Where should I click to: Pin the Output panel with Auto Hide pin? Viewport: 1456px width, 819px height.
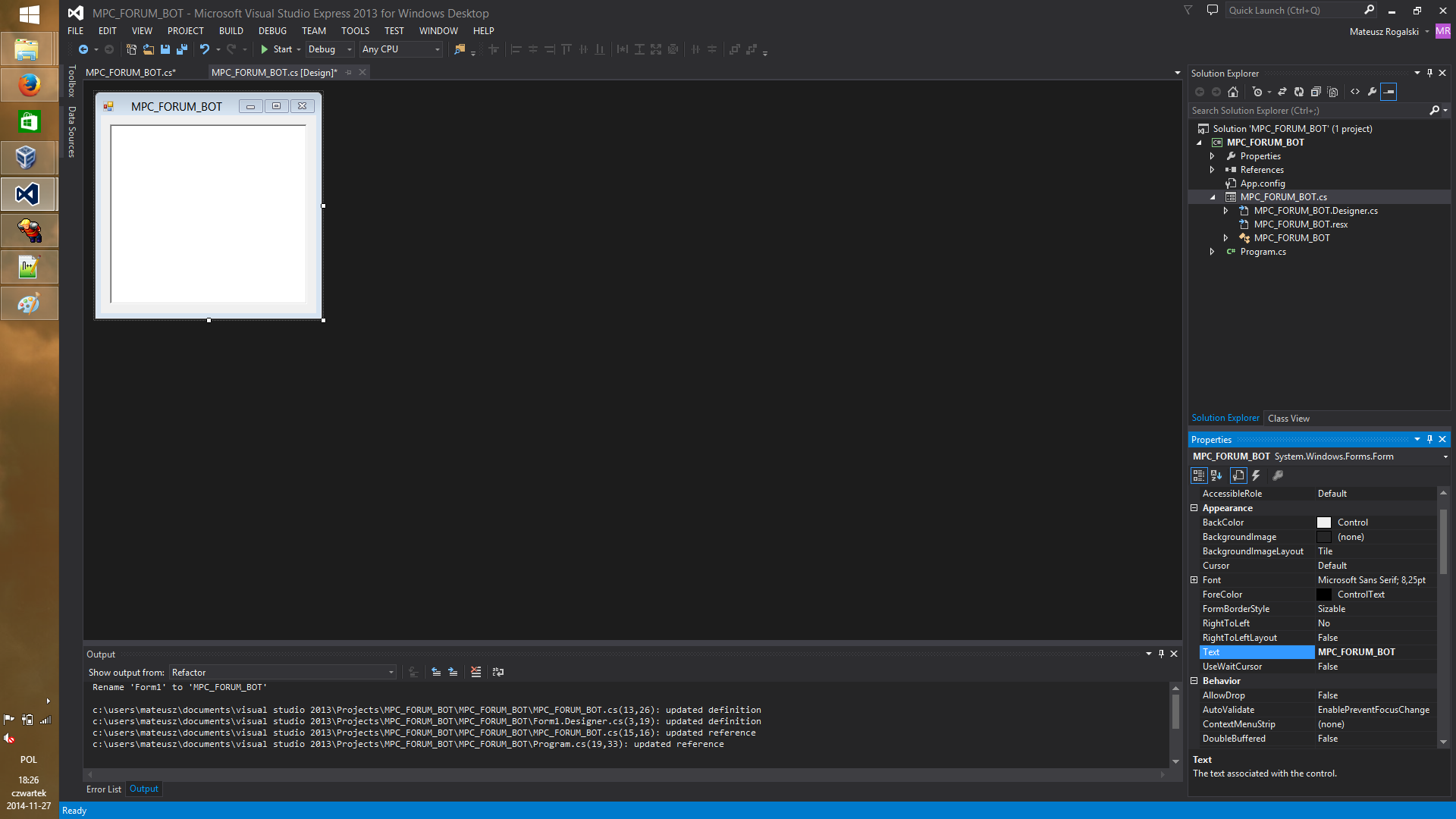(x=1161, y=654)
